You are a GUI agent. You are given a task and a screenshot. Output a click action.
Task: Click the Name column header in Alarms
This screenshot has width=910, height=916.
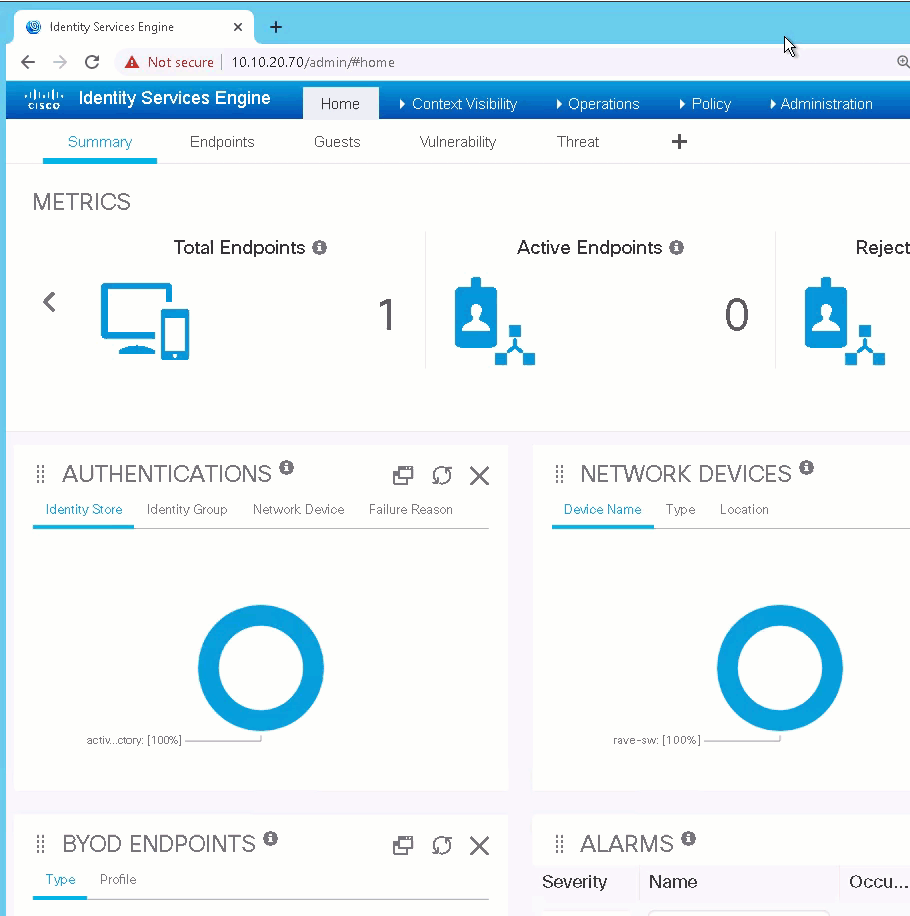[x=673, y=882]
